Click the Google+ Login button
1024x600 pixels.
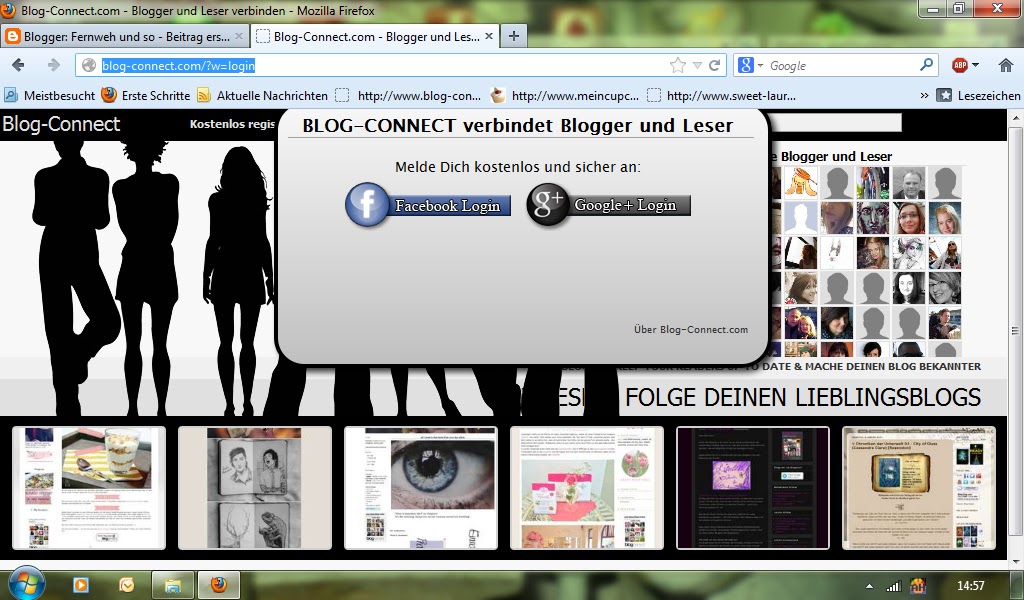point(609,205)
